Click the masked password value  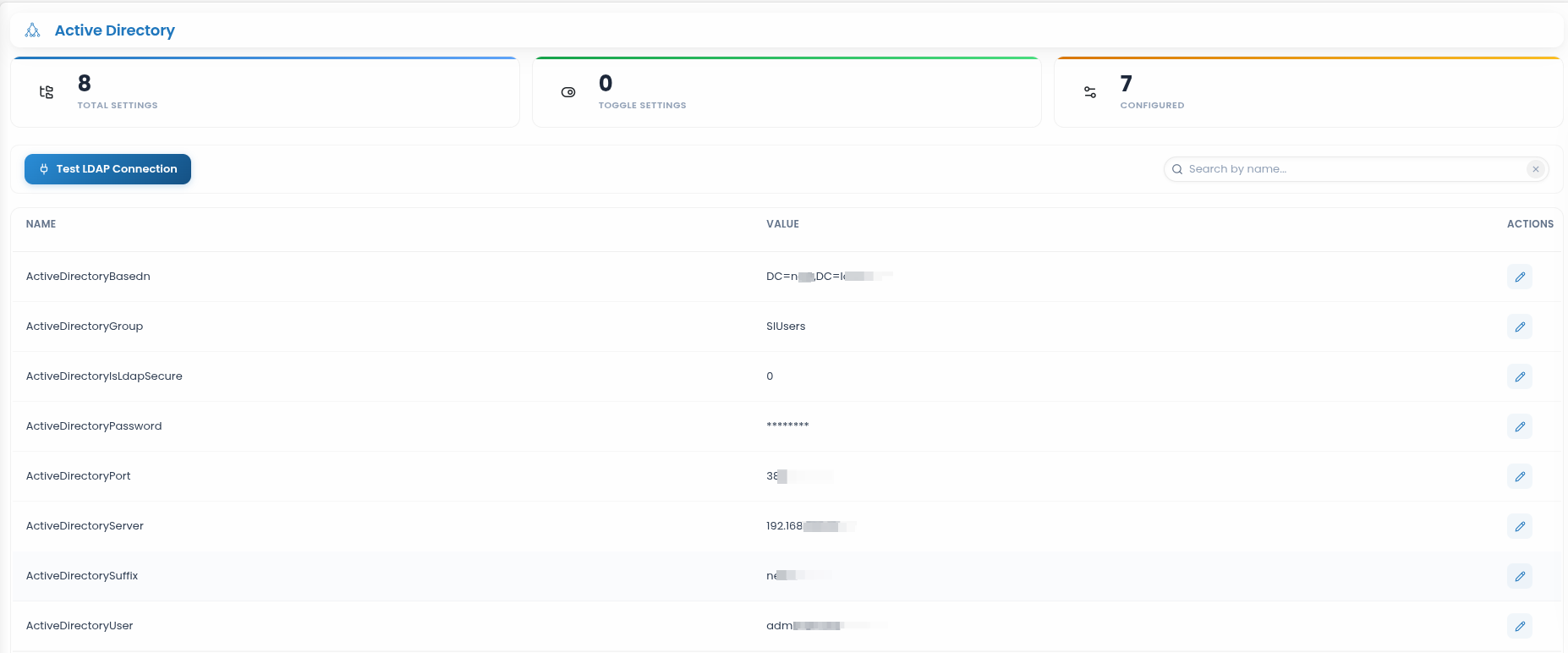tap(787, 425)
